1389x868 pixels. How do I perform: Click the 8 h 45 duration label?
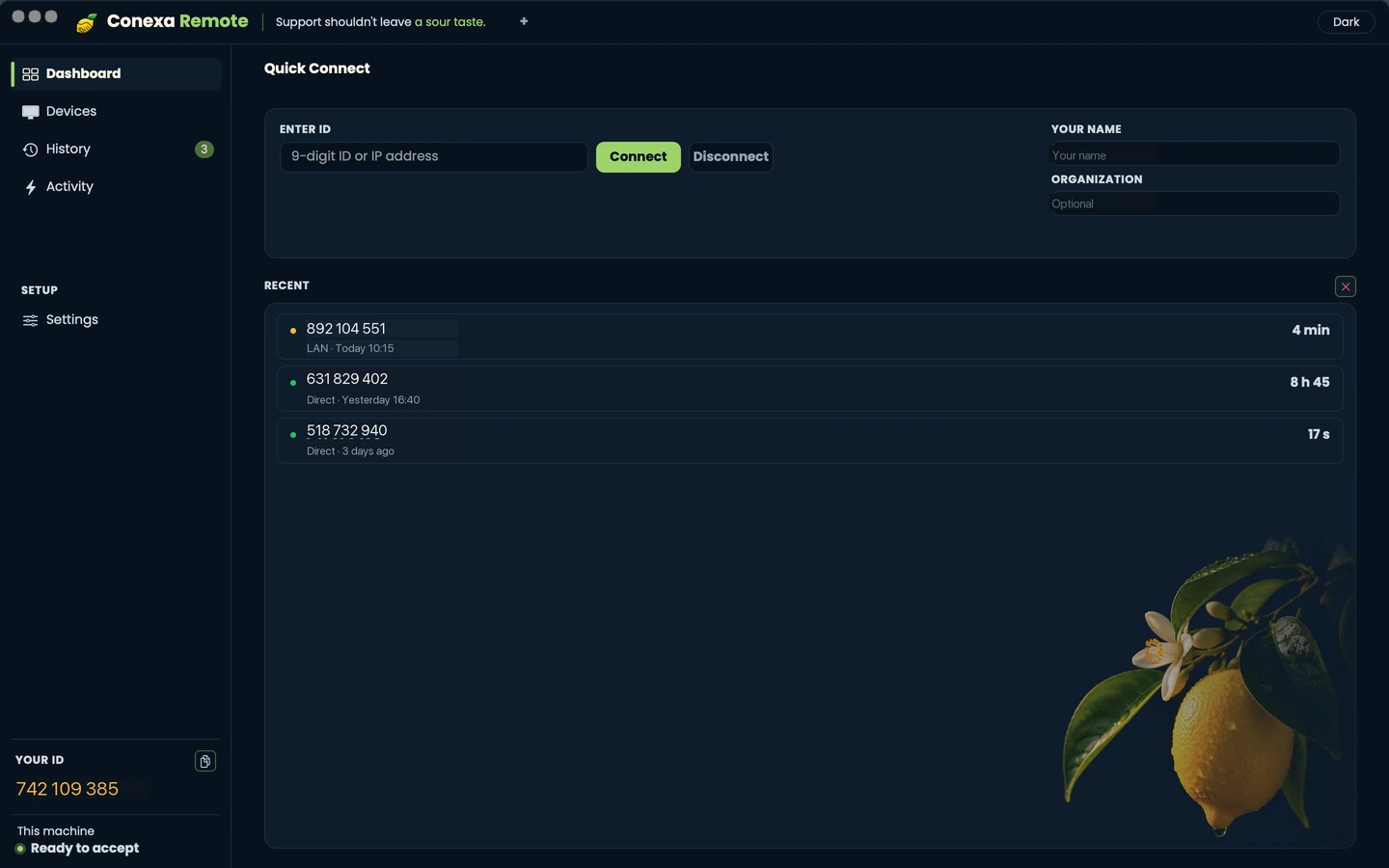point(1310,382)
